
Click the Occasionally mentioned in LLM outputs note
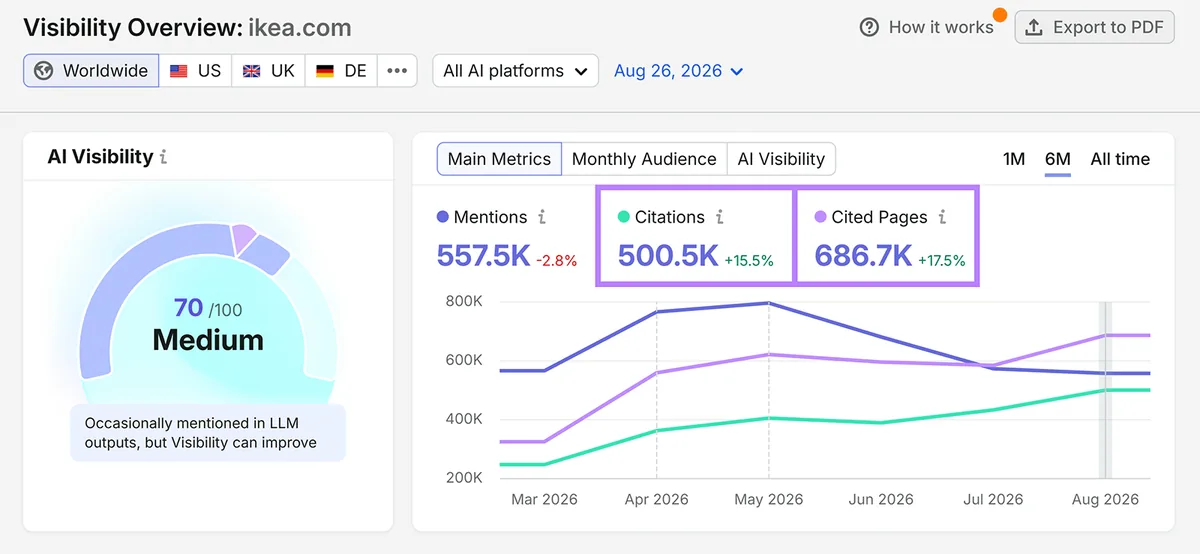(208, 433)
